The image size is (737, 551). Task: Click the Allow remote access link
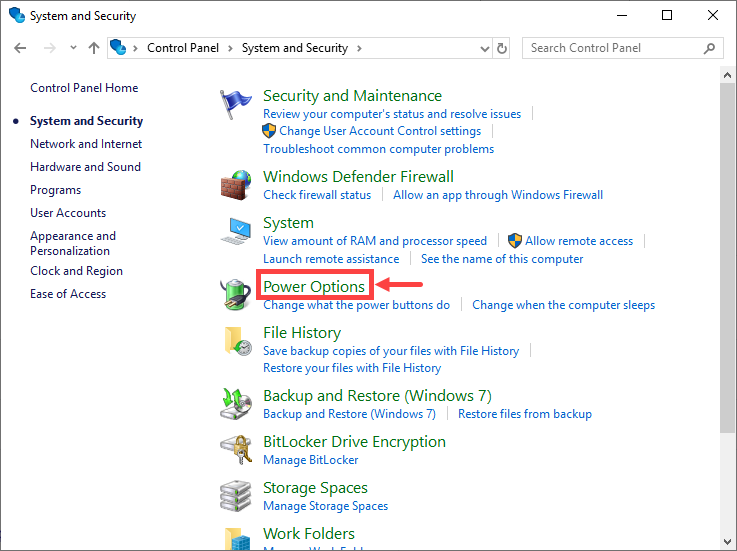(579, 241)
